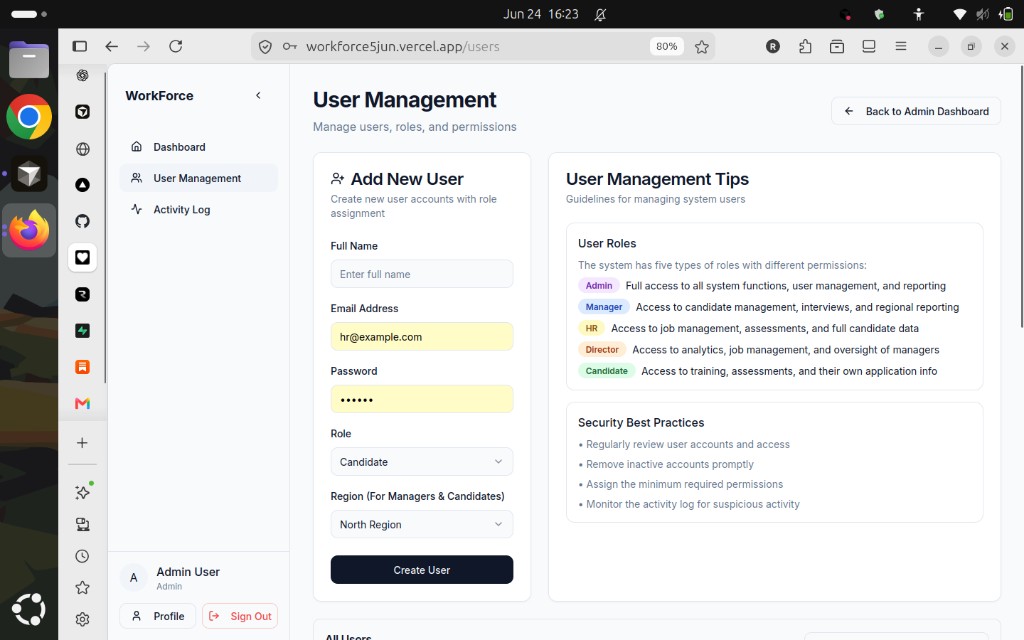This screenshot has width=1024, height=640.
Task: Click the Email Address field with hr@example.com
Action: [x=422, y=337]
